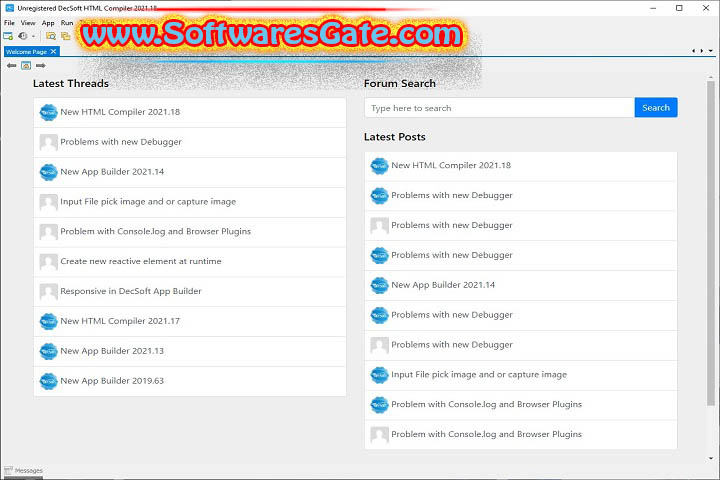Click the DecSoft application icon in title bar
The image size is (720, 480).
[9, 8]
